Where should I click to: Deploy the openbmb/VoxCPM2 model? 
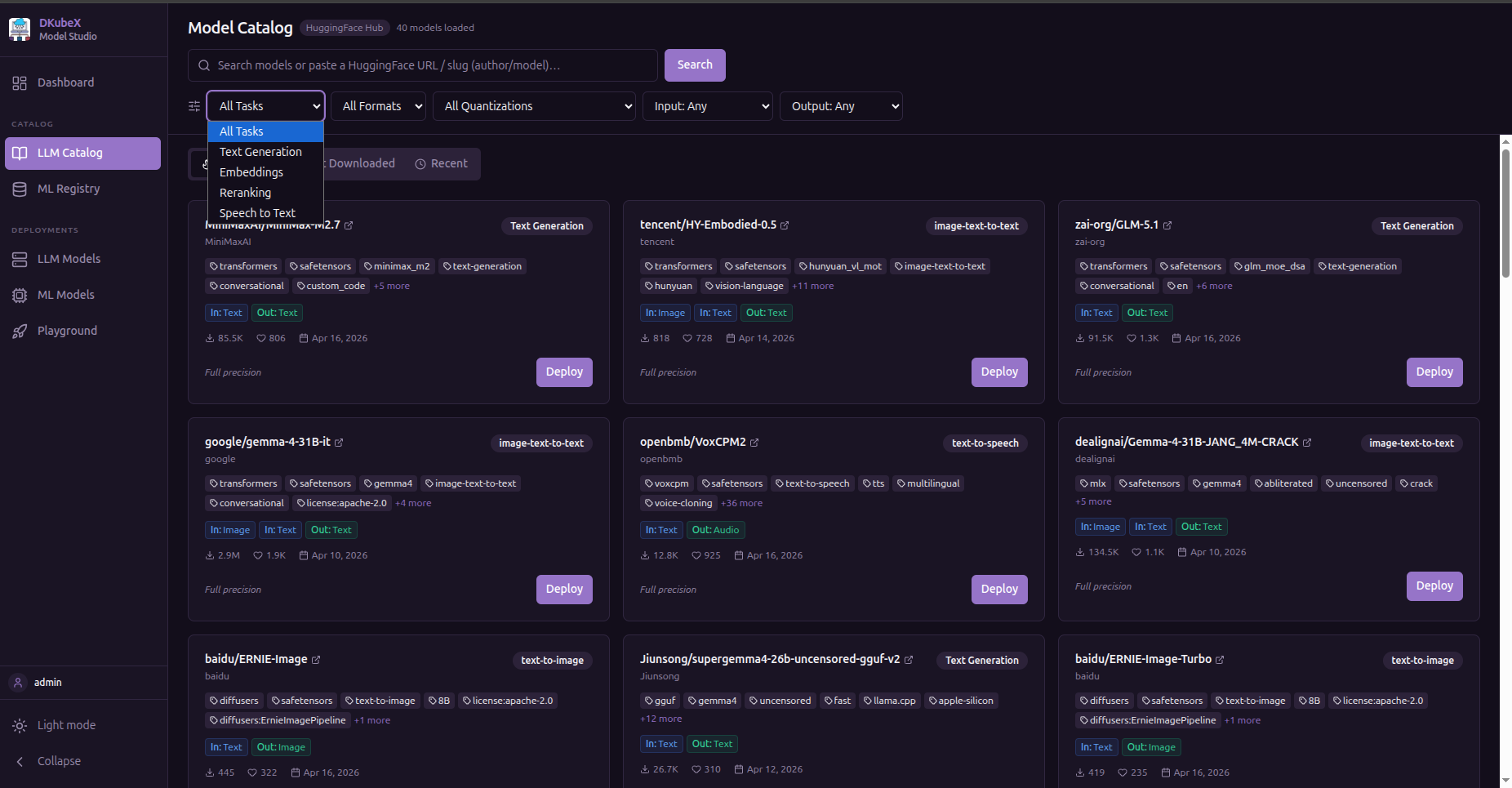[x=999, y=590]
